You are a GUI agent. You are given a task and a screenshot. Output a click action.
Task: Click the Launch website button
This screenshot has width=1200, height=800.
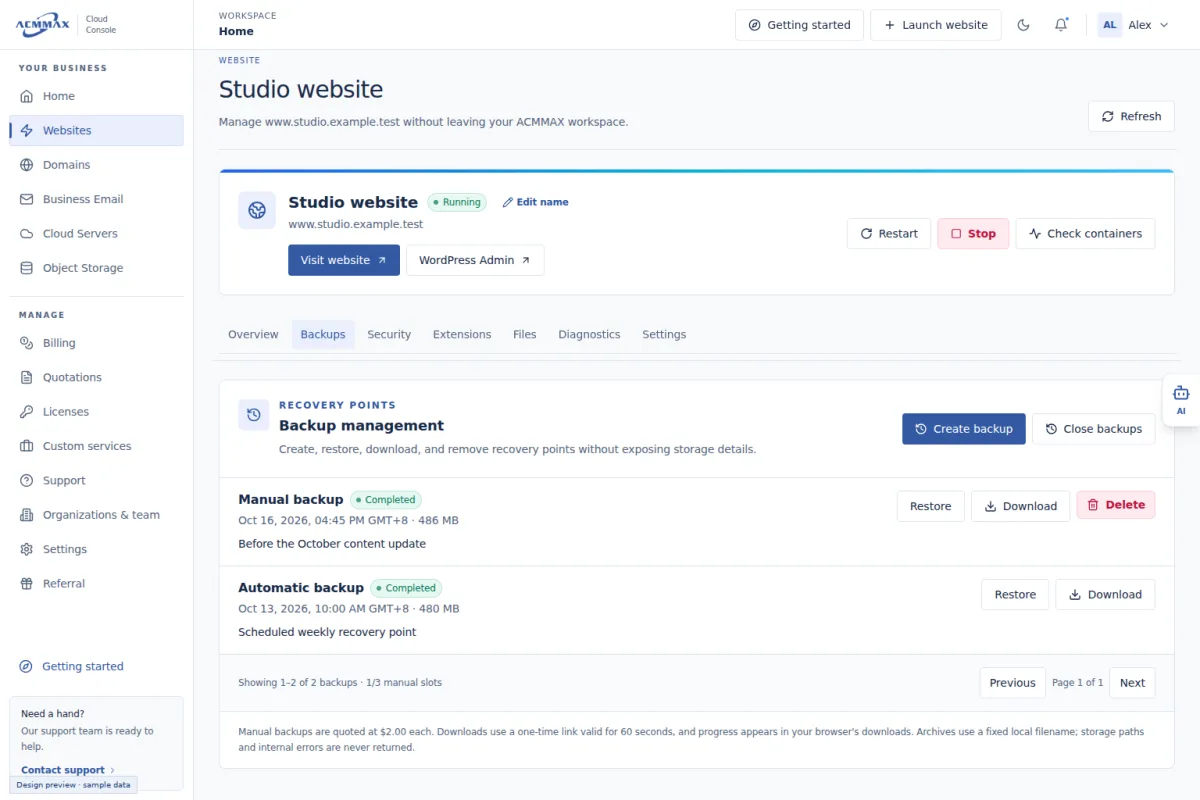[x=936, y=25]
